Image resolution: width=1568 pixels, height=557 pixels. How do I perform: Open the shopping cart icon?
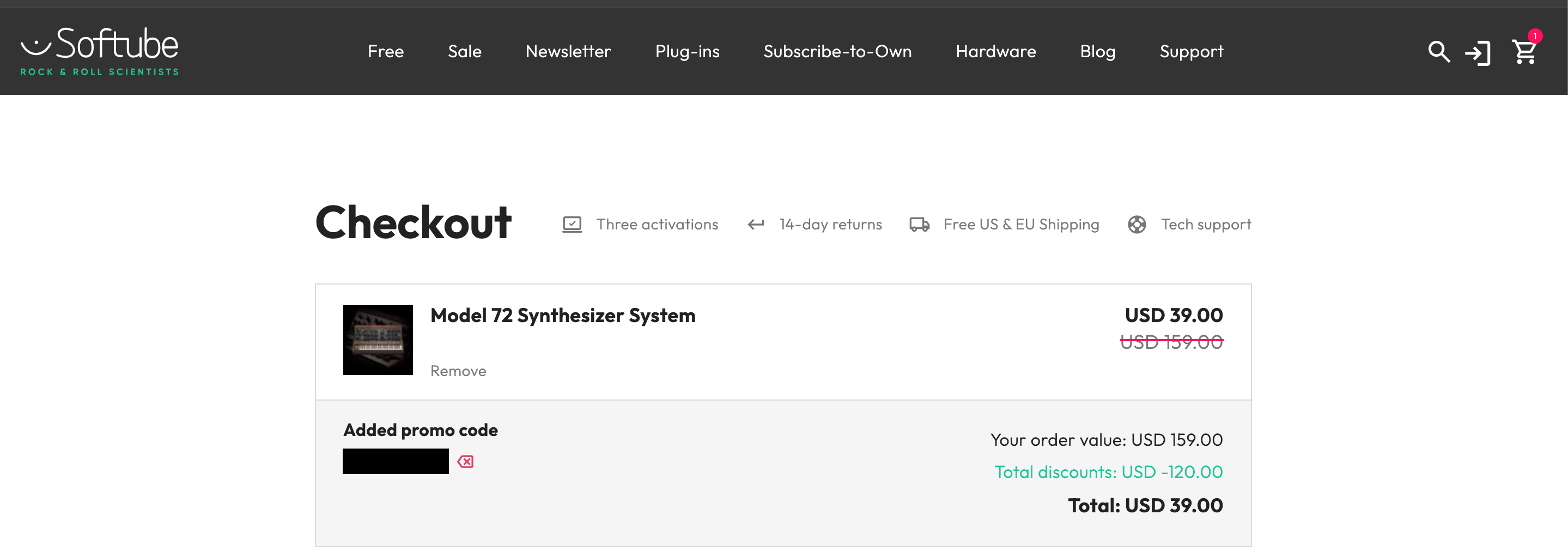(1524, 52)
